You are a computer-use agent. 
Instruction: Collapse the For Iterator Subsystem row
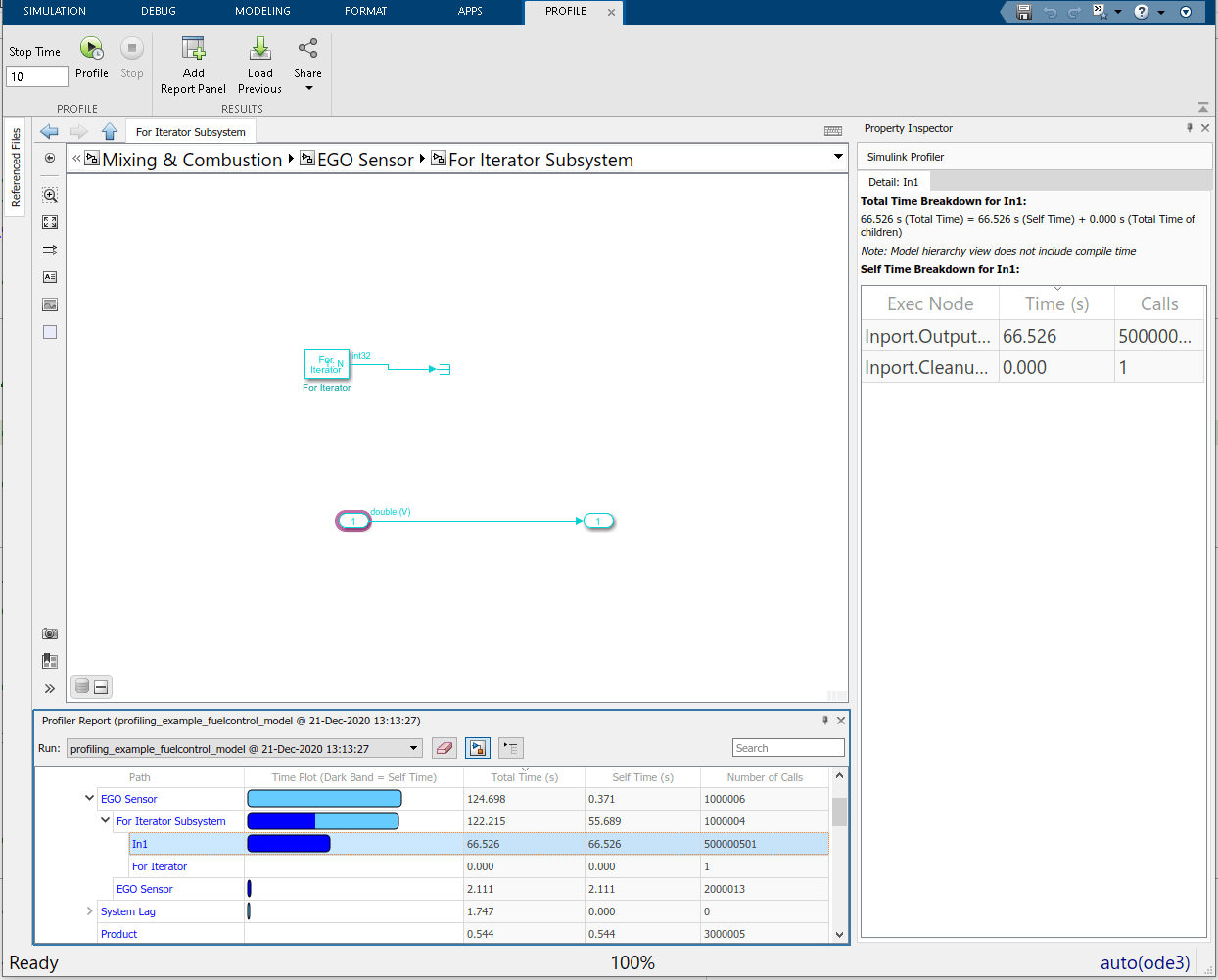coord(105,821)
